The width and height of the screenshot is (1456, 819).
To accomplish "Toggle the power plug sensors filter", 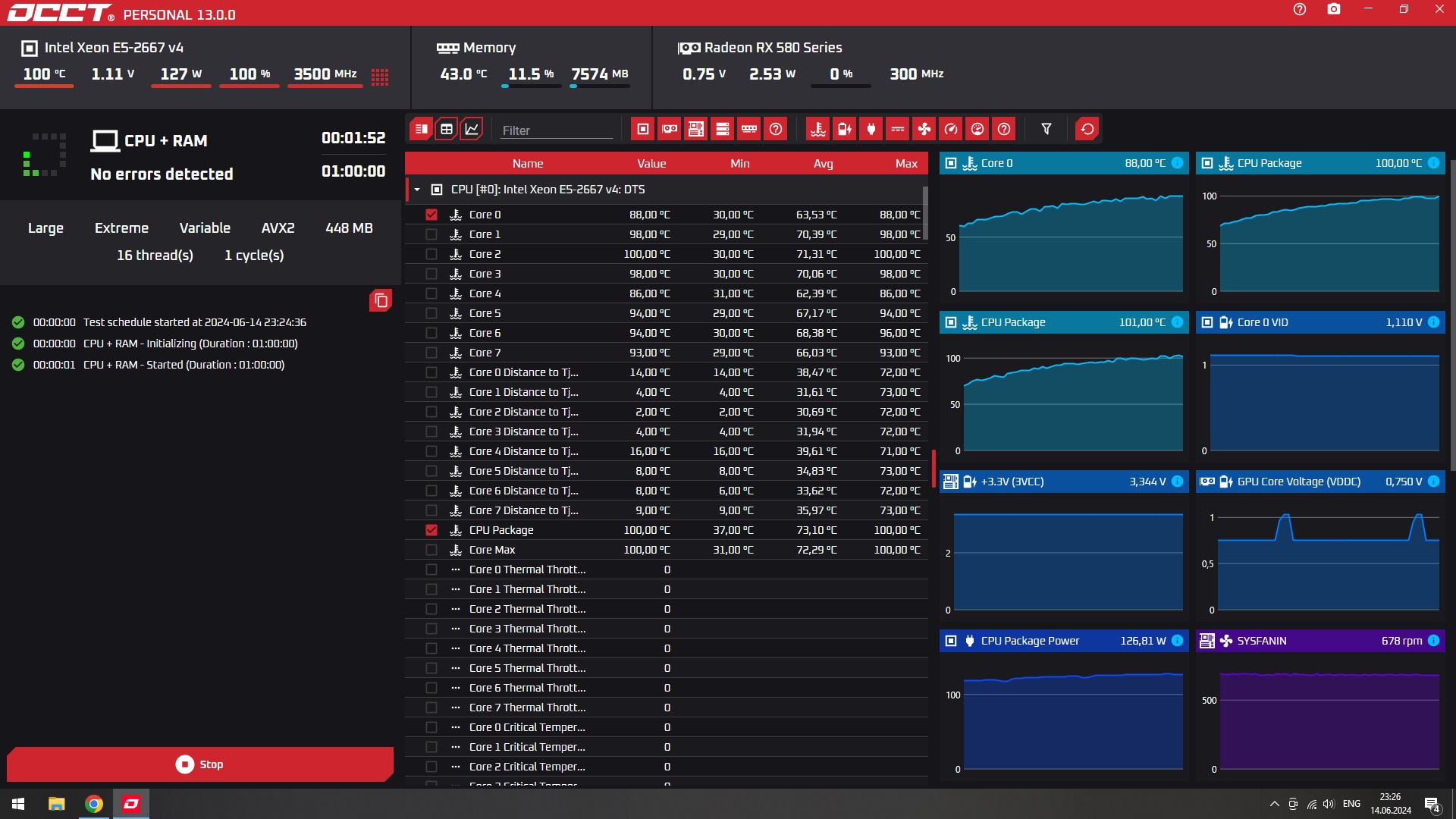I will point(871,129).
